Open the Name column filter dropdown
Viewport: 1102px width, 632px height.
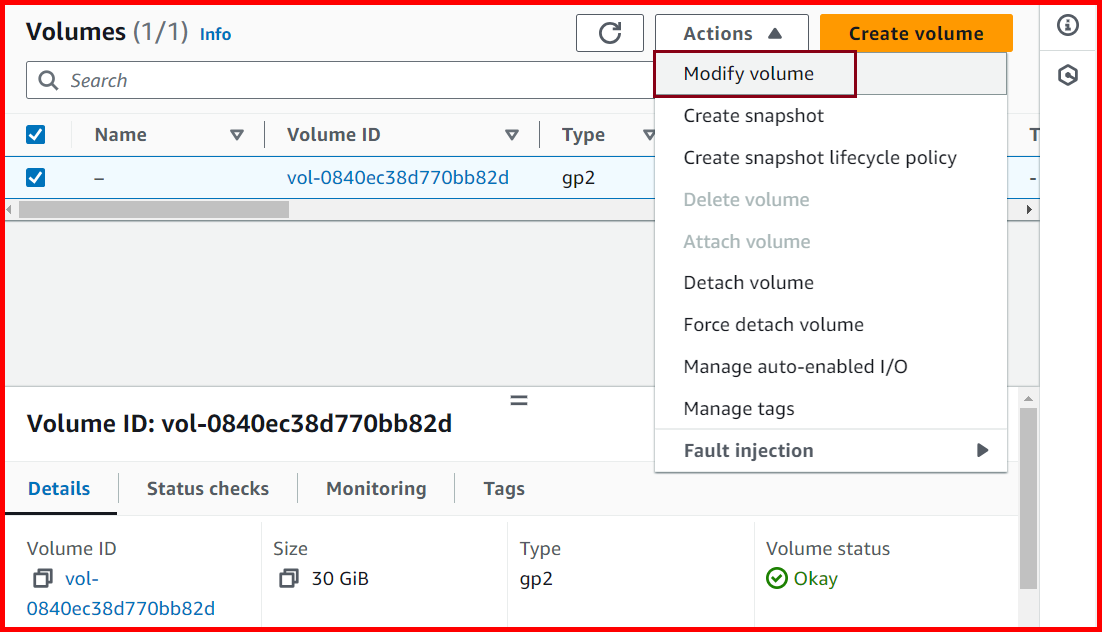tap(237, 134)
